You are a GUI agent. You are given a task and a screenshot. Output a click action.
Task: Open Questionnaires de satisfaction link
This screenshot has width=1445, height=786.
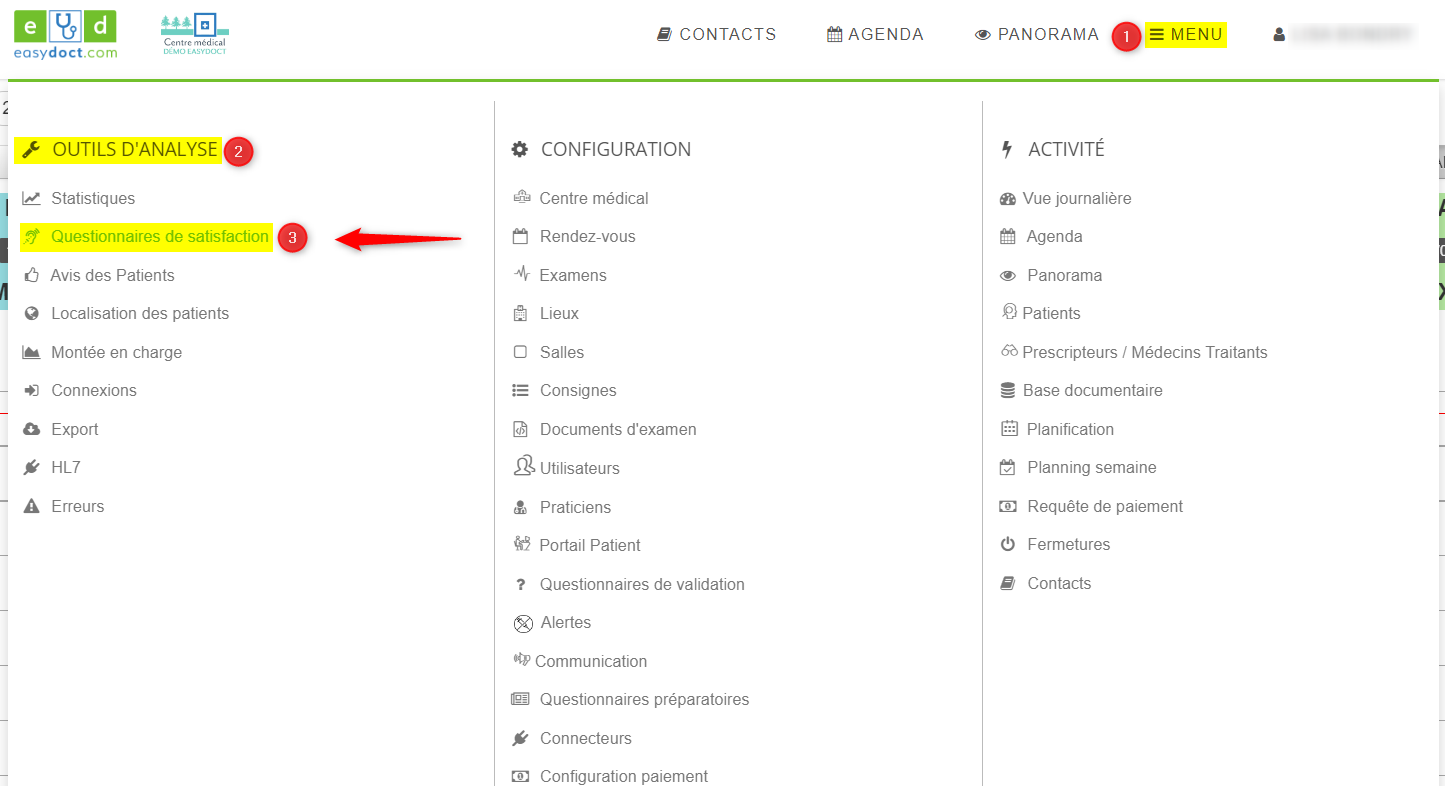point(160,237)
